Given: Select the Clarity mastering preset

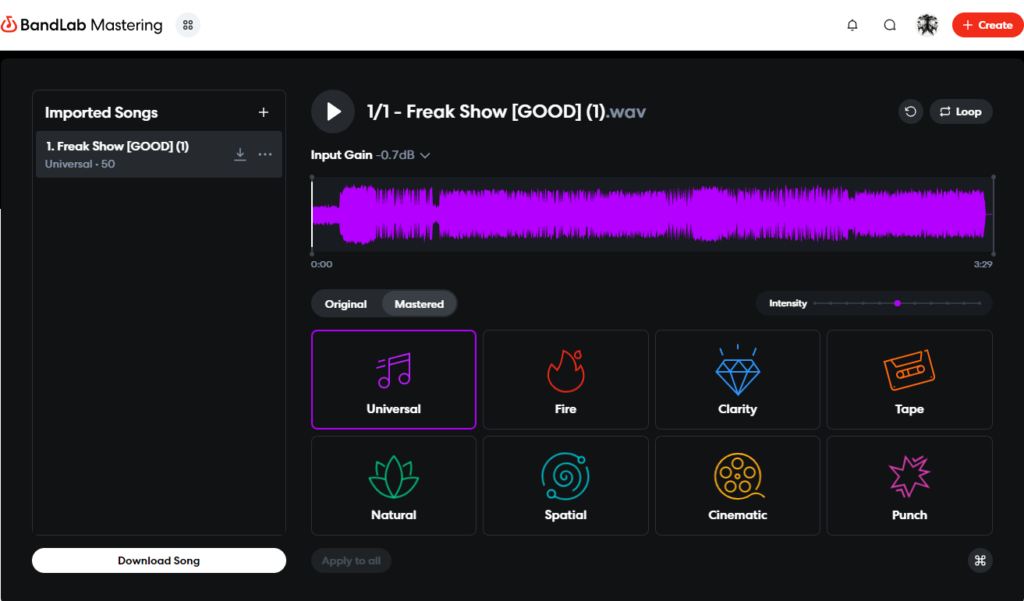Looking at the screenshot, I should 737,380.
